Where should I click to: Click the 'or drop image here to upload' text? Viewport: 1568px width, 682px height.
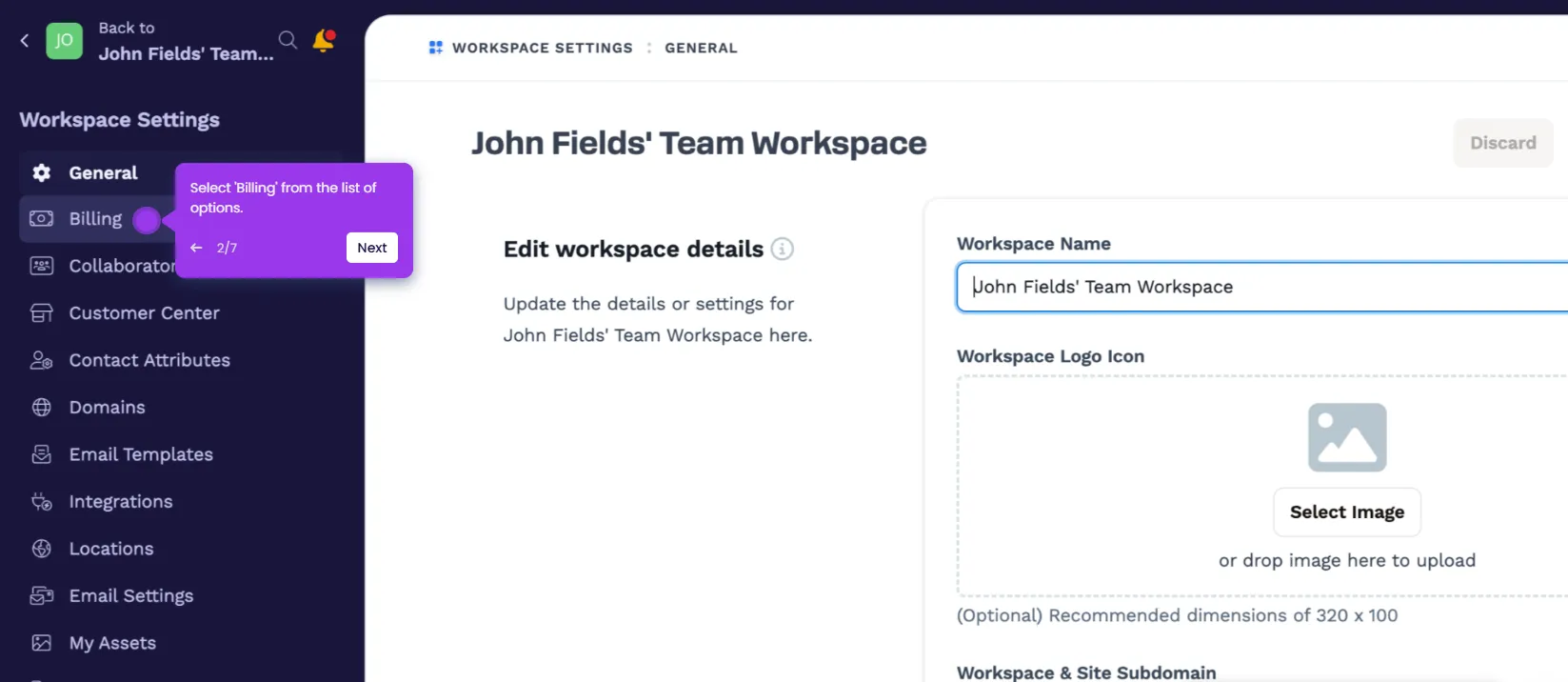1347,560
